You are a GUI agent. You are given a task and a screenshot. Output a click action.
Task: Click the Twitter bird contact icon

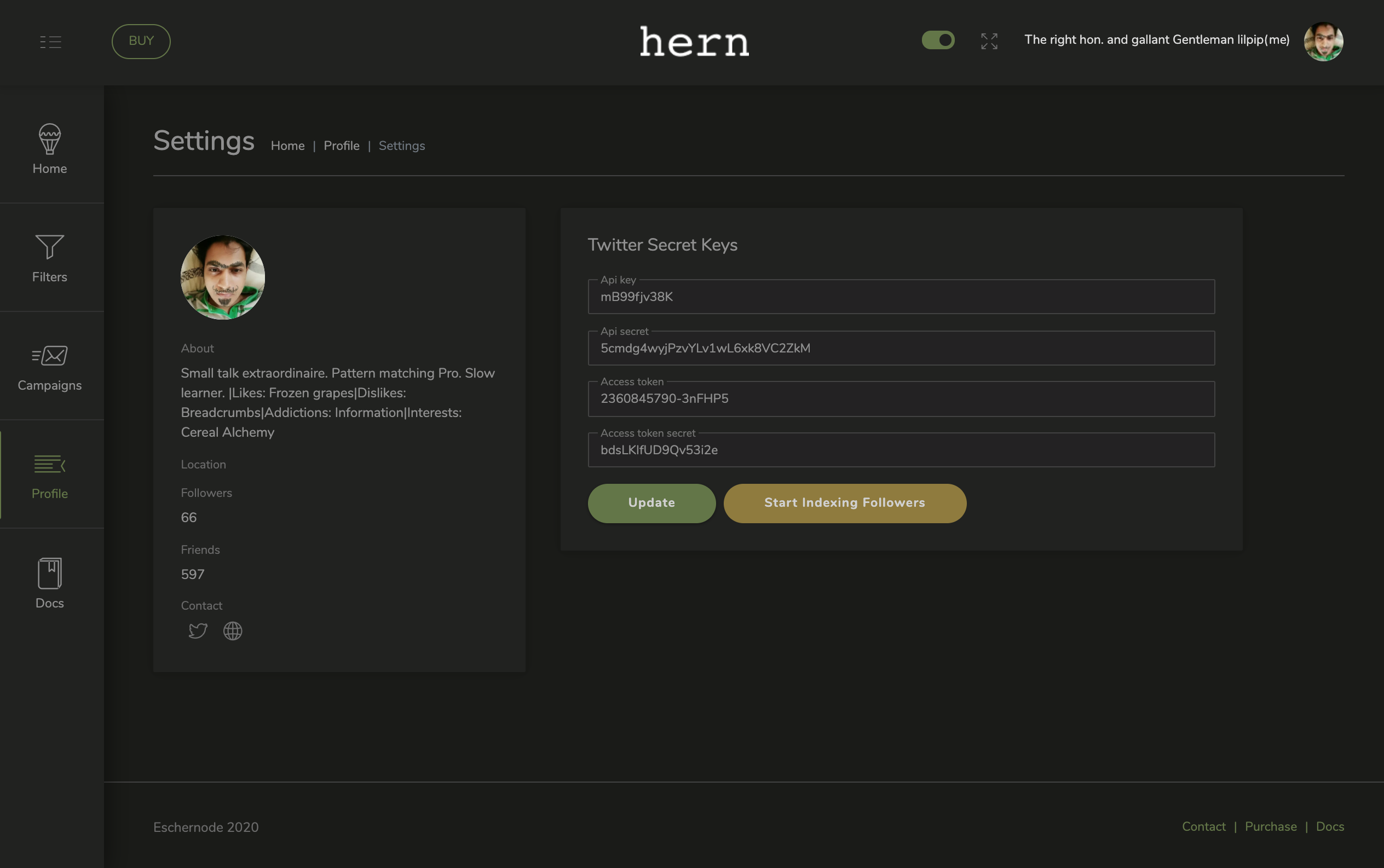click(x=198, y=631)
